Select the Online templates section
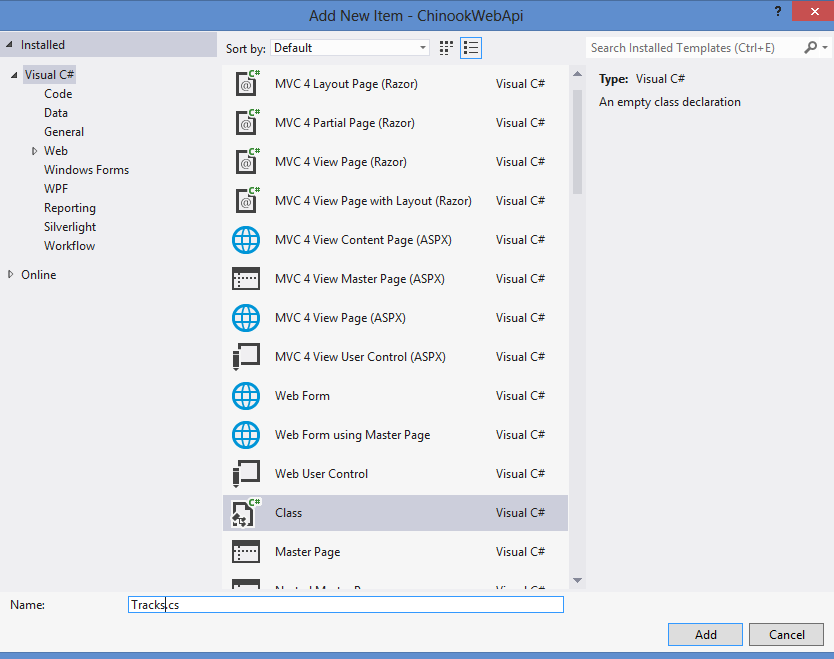 point(39,274)
